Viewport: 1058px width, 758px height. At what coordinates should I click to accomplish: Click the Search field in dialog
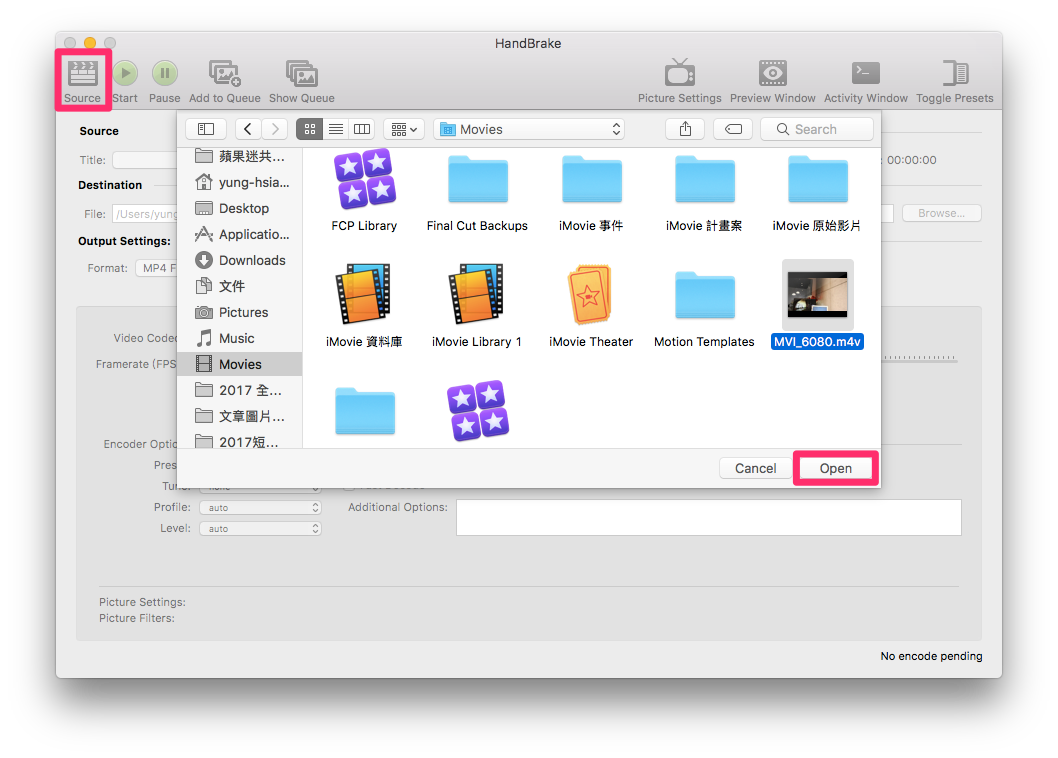(816, 129)
